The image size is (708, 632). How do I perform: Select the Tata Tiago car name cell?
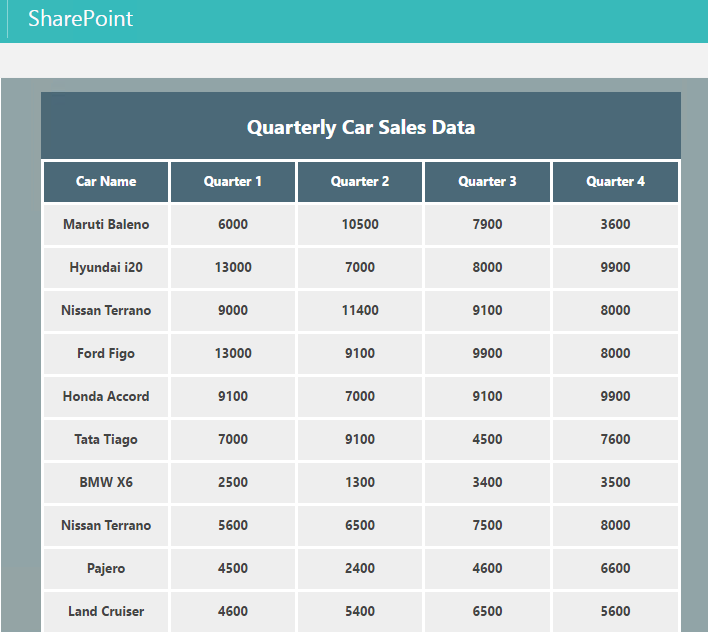coord(106,439)
